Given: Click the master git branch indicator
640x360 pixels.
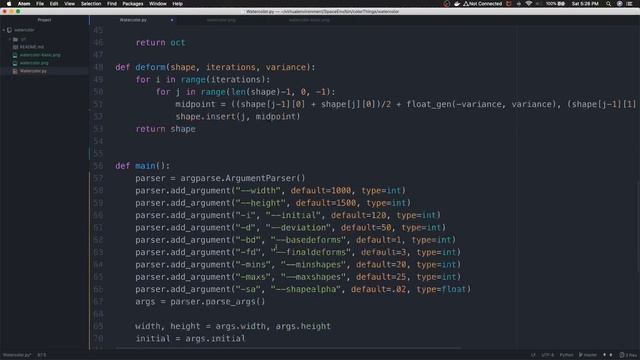Looking at the screenshot, I should pos(588,355).
